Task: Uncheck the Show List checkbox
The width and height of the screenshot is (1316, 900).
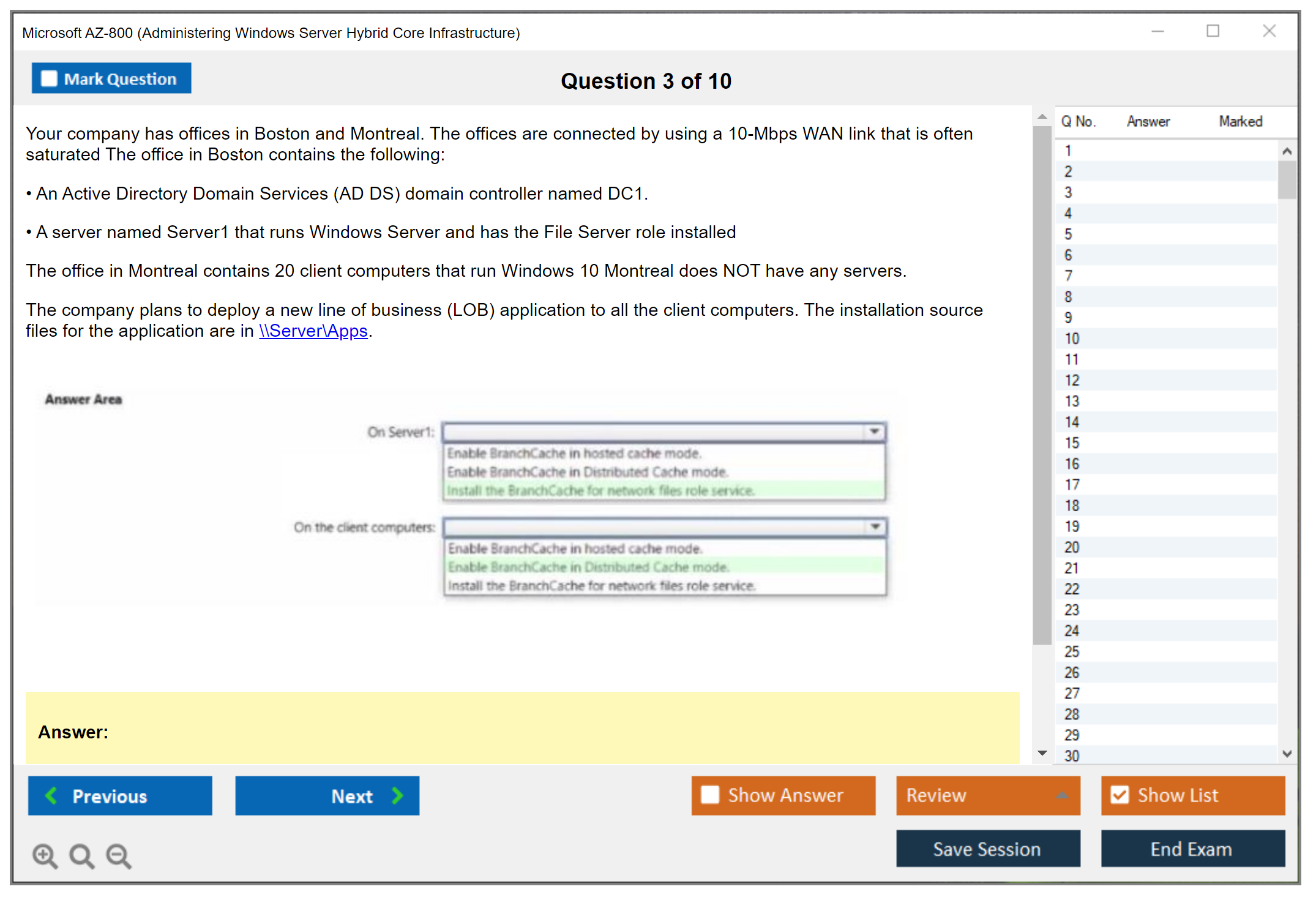Action: tap(1120, 795)
